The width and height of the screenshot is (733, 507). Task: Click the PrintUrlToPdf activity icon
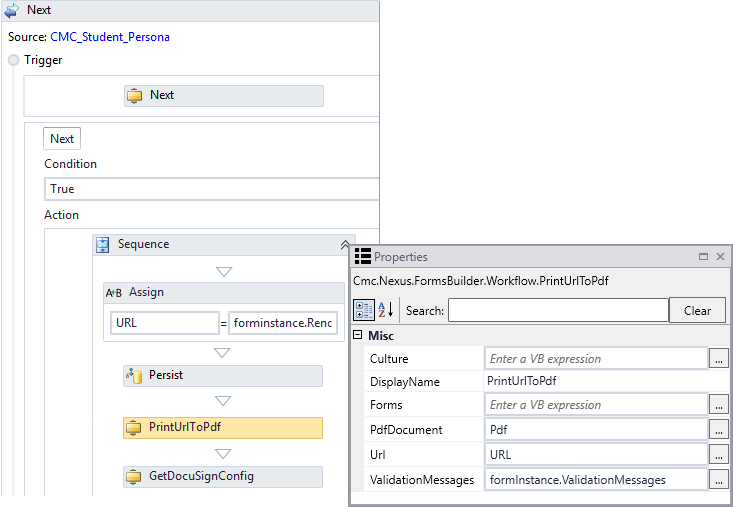[134, 427]
